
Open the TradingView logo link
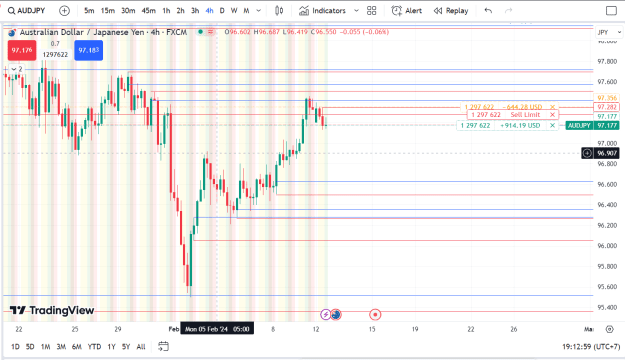[x=52, y=310]
